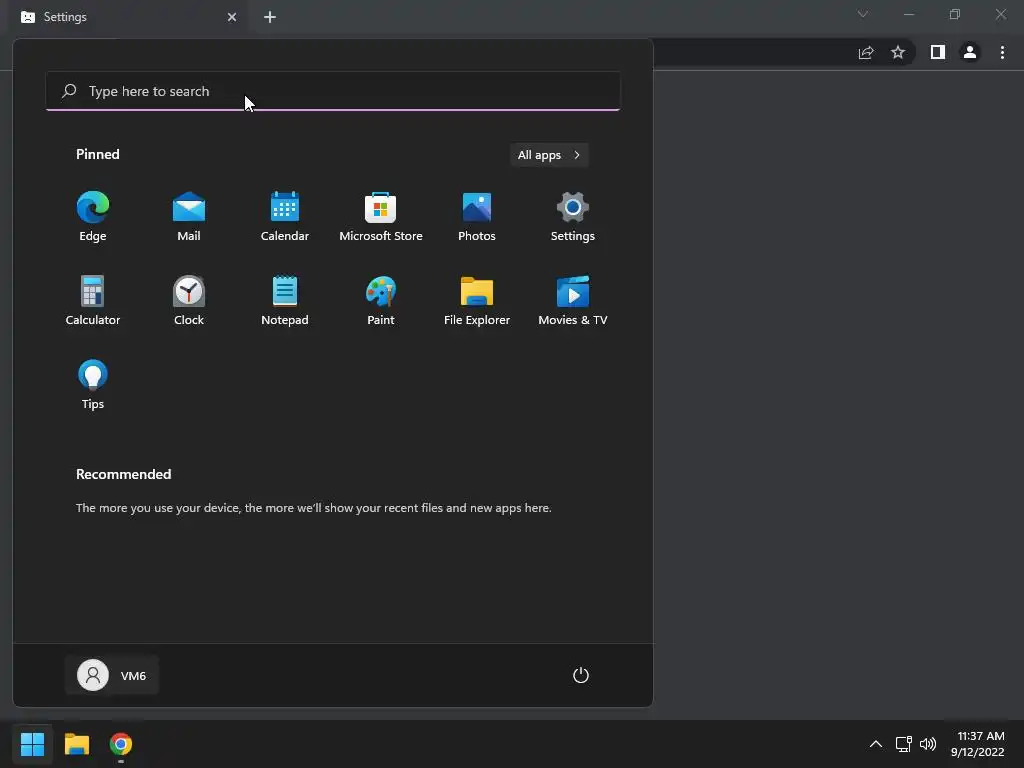Open a new browser tab

click(270, 17)
